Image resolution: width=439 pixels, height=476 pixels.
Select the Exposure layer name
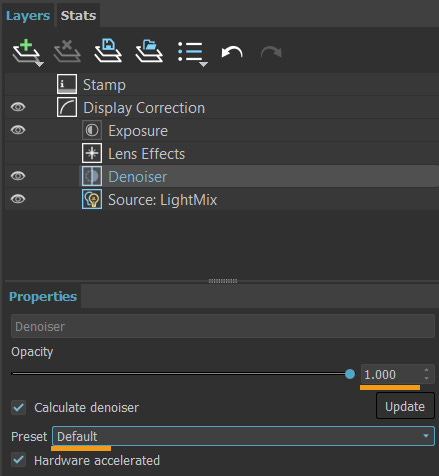click(138, 131)
